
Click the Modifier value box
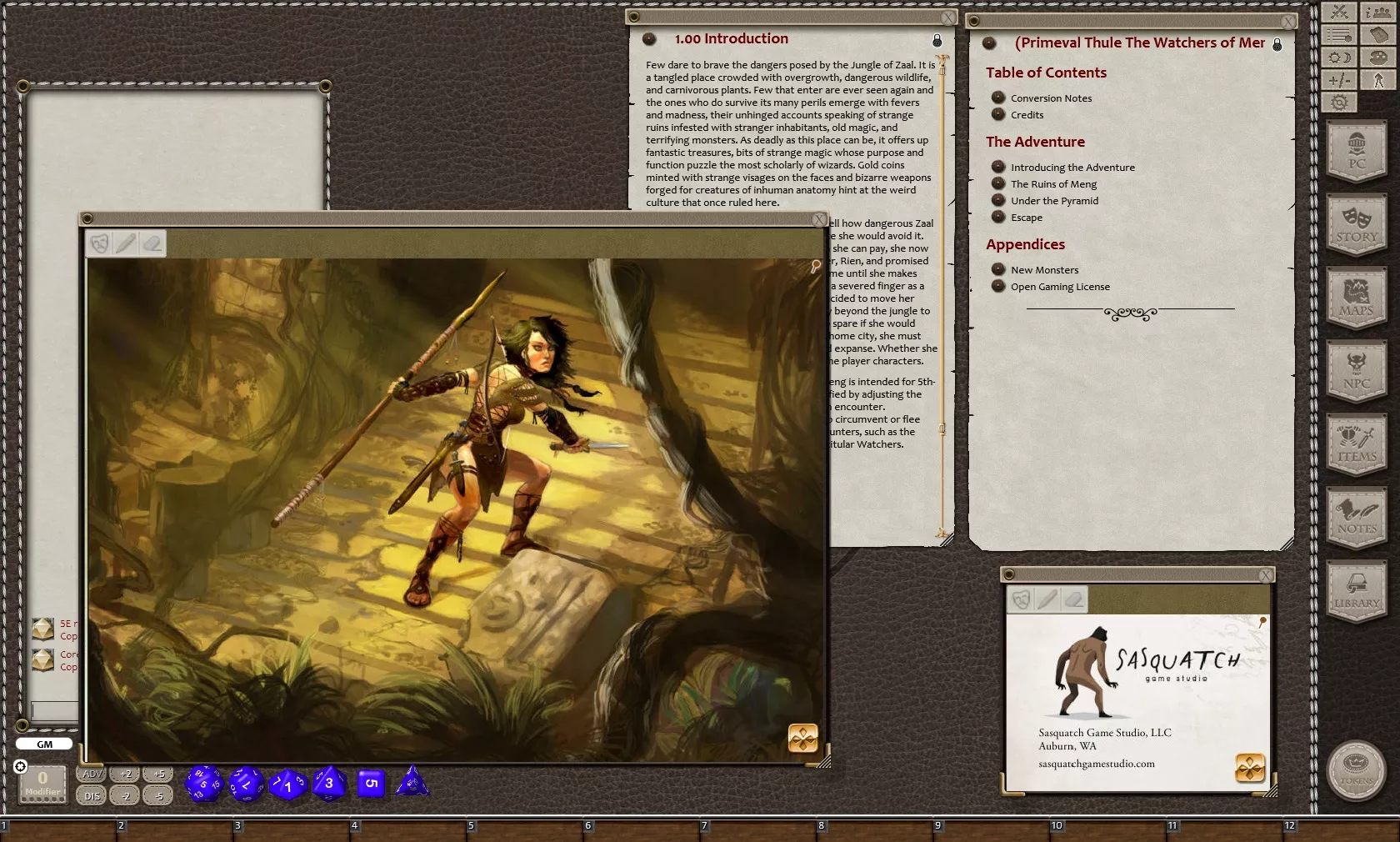tap(42, 784)
